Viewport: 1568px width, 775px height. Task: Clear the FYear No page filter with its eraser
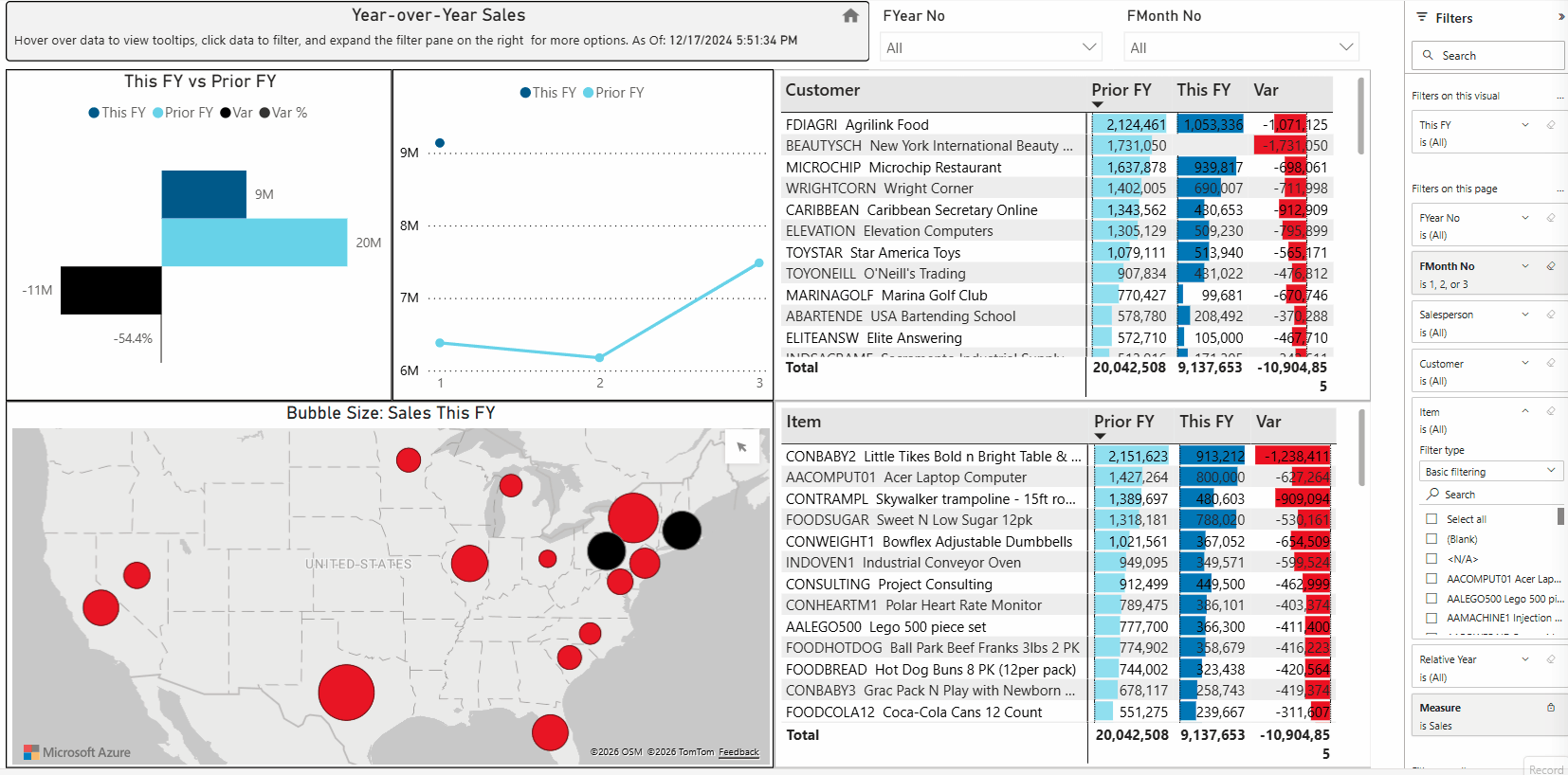(1551, 218)
